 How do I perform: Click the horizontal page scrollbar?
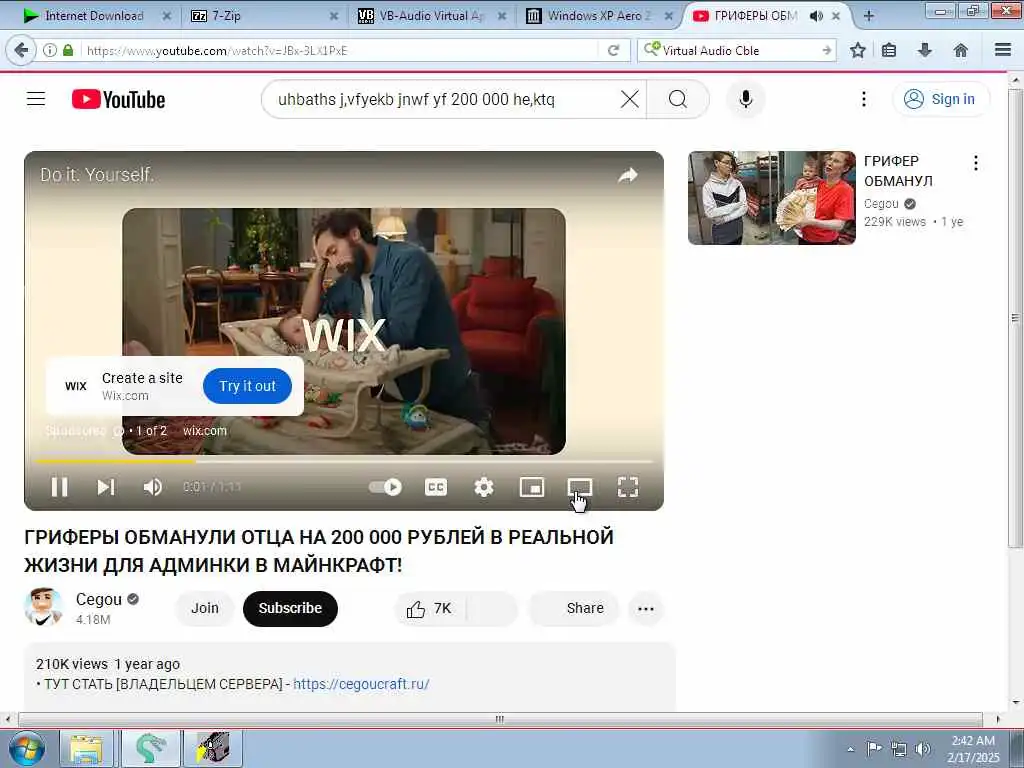(500, 719)
